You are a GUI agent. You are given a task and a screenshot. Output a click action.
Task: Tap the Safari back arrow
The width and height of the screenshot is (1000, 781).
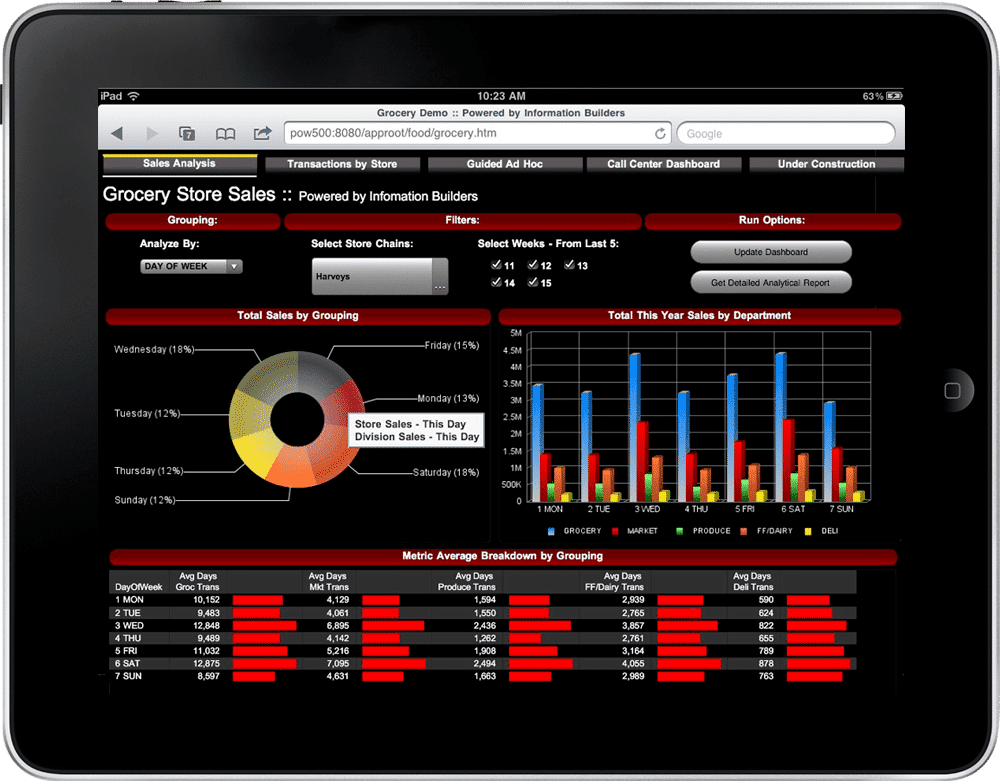tap(117, 133)
